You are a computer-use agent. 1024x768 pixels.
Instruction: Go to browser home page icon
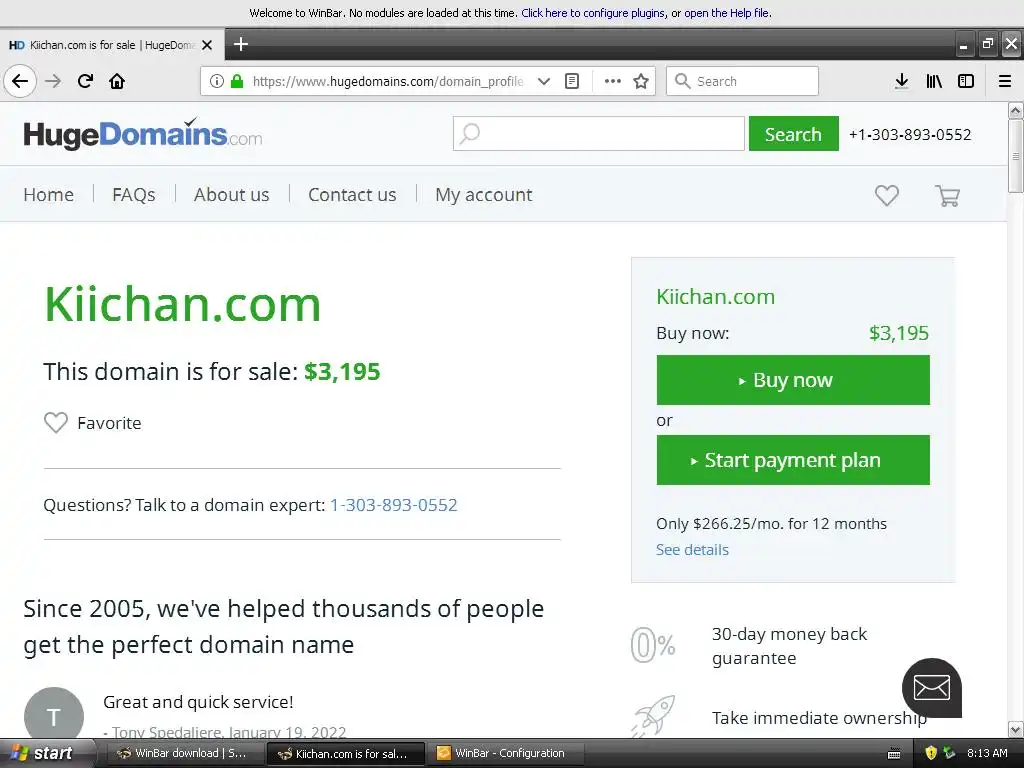[x=117, y=81]
